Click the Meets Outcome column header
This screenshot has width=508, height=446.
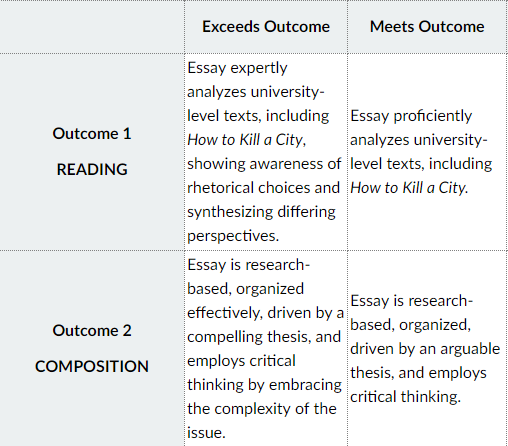tap(427, 27)
